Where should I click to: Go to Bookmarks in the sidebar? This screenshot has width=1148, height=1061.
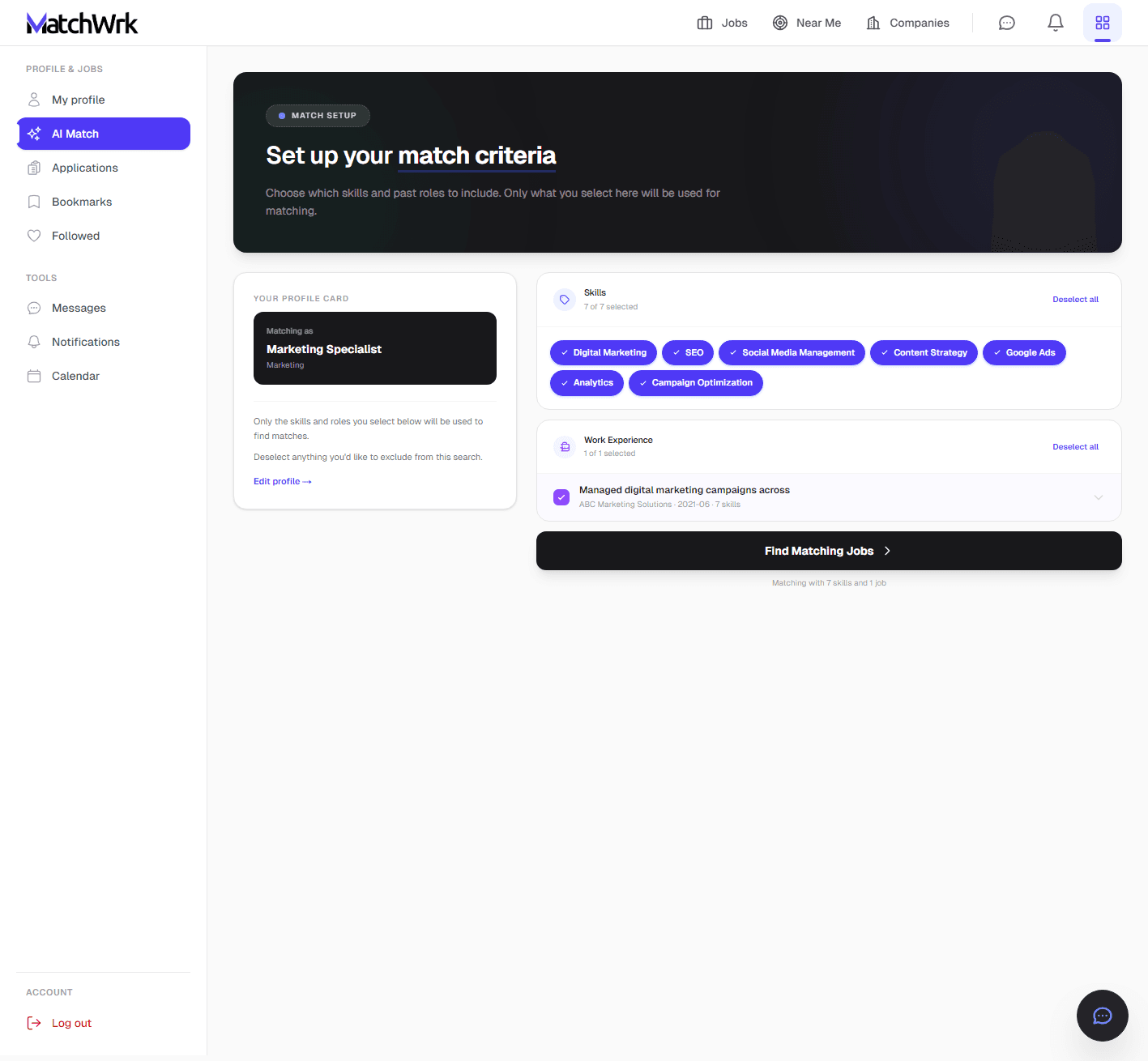[x=81, y=202]
